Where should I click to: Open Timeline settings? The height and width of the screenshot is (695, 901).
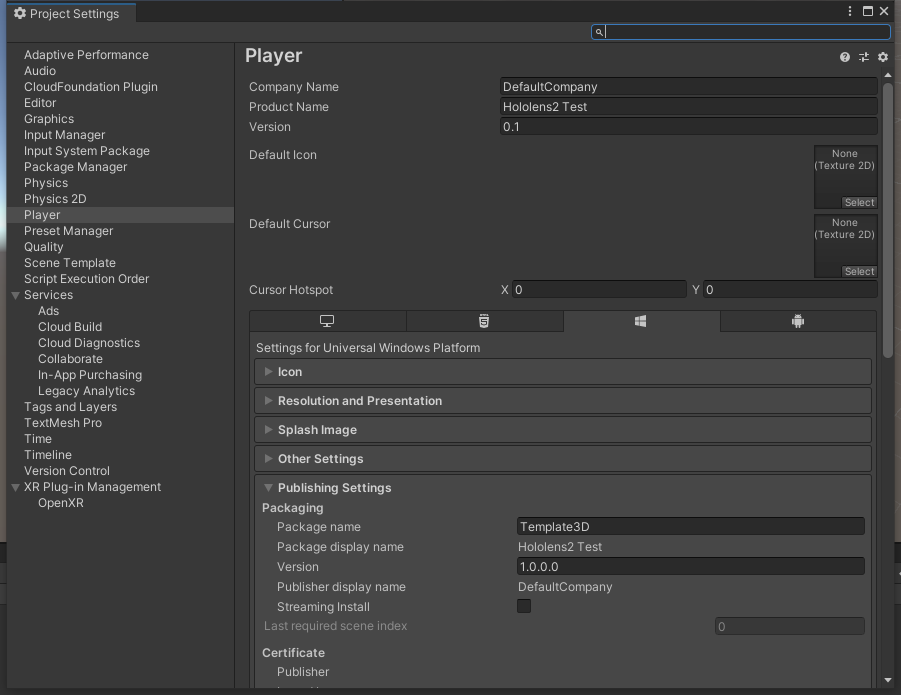pyautogui.click(x=48, y=455)
